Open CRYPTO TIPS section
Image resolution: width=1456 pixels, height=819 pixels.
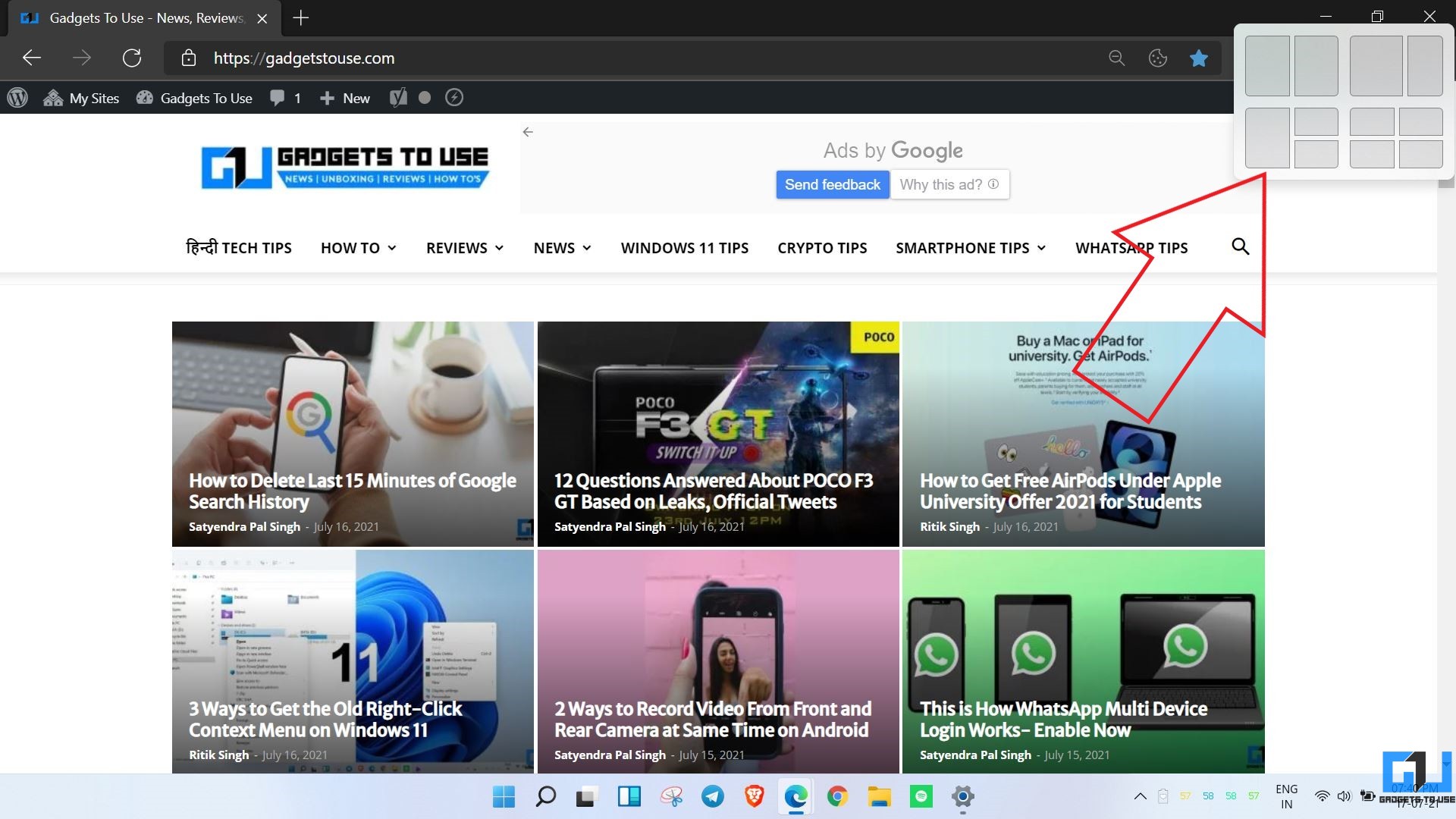click(822, 248)
